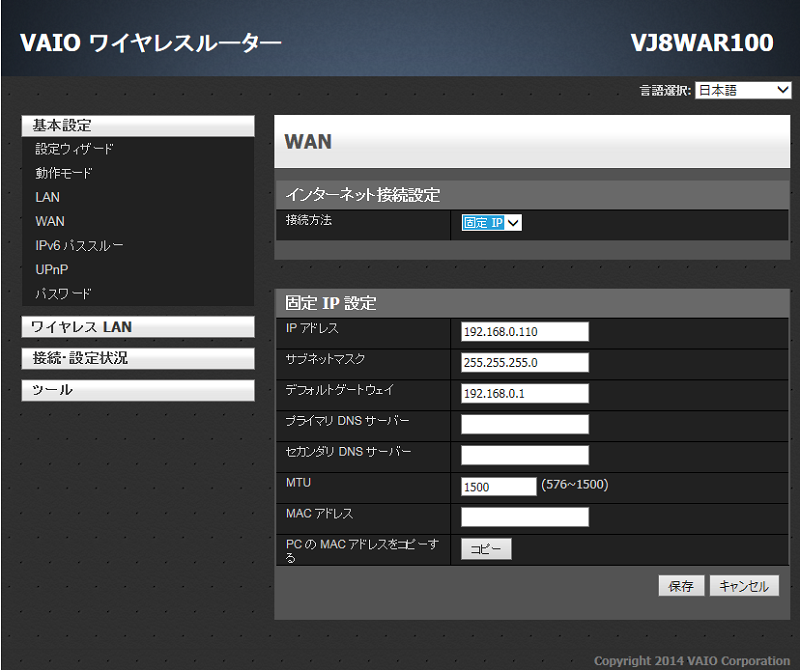Click the サブネットマスク input field
Image resolution: width=800 pixels, height=670 pixels.
click(524, 363)
